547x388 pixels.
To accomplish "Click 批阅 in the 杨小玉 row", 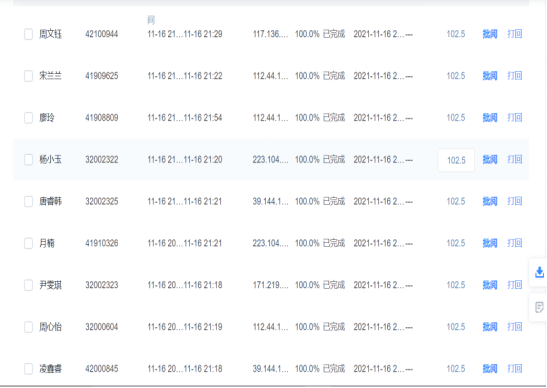I will 490,159.
